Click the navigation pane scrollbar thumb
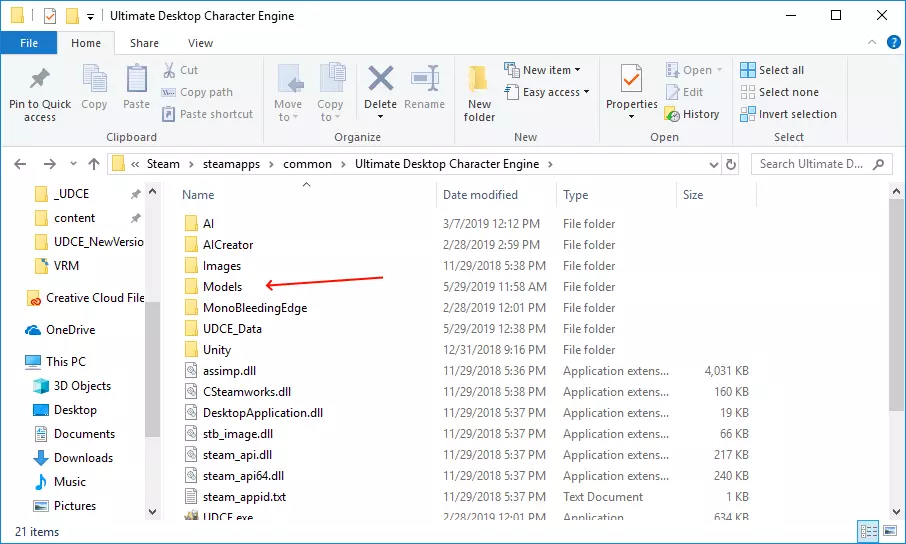This screenshot has height=544, width=906. [x=152, y=369]
